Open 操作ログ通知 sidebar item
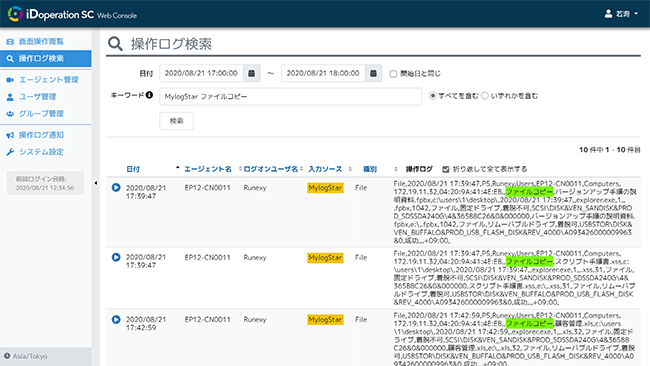 [x=41, y=135]
